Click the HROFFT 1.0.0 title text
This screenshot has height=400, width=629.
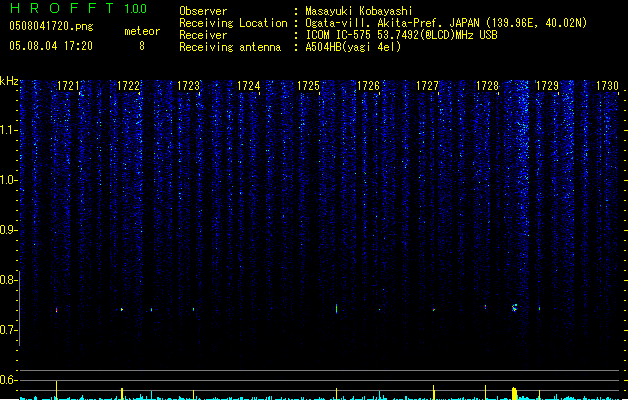pyautogui.click(x=79, y=8)
